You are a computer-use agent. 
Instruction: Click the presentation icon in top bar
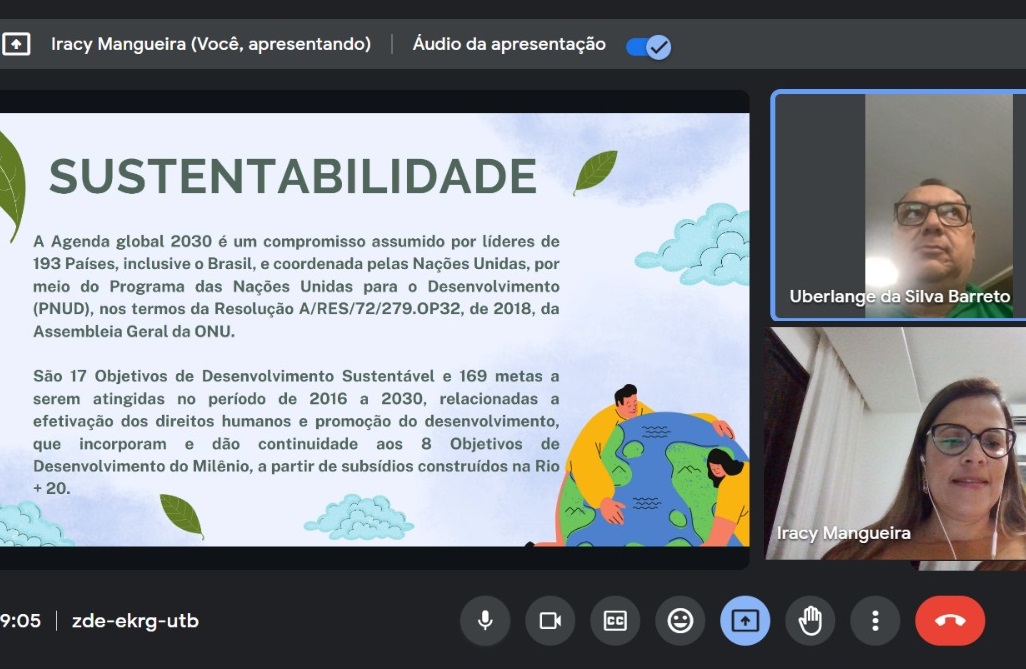click(x=16, y=45)
